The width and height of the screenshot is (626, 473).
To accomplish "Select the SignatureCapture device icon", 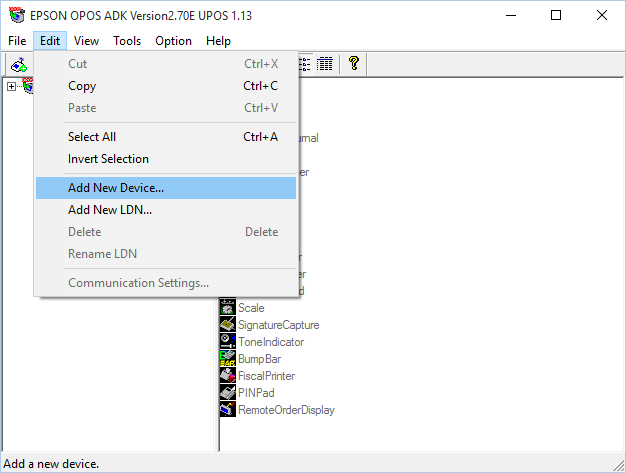I will pyautogui.click(x=228, y=325).
